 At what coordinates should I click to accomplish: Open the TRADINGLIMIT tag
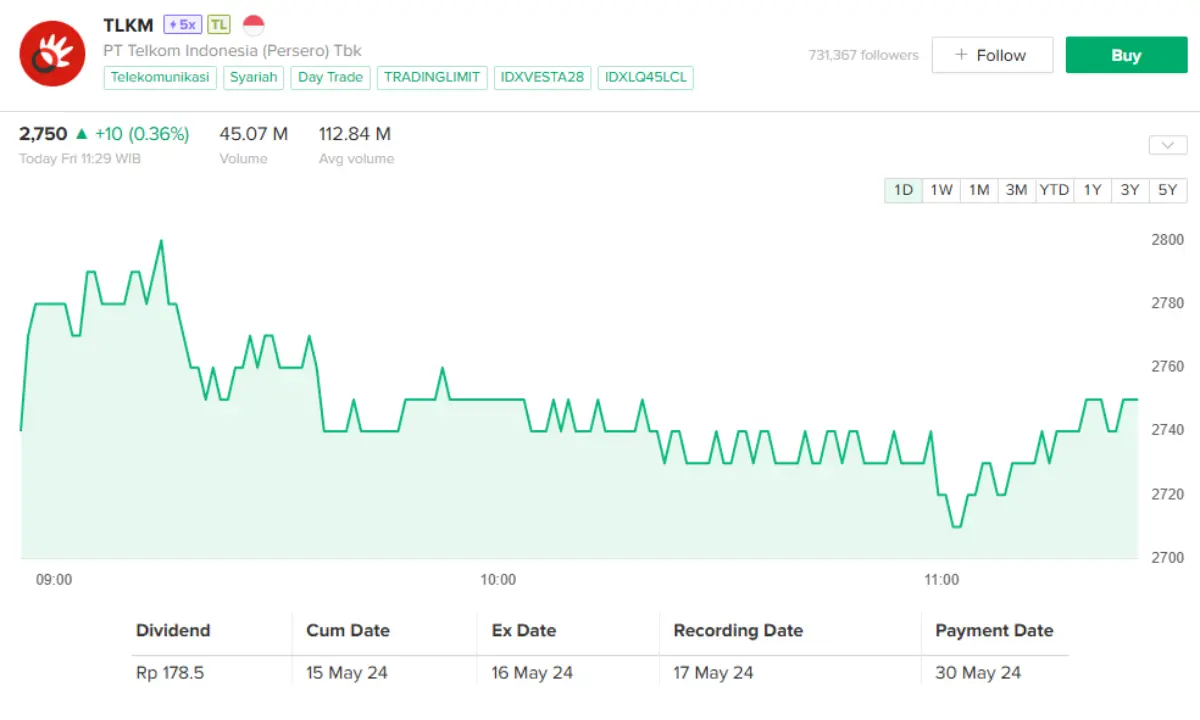pyautogui.click(x=432, y=77)
